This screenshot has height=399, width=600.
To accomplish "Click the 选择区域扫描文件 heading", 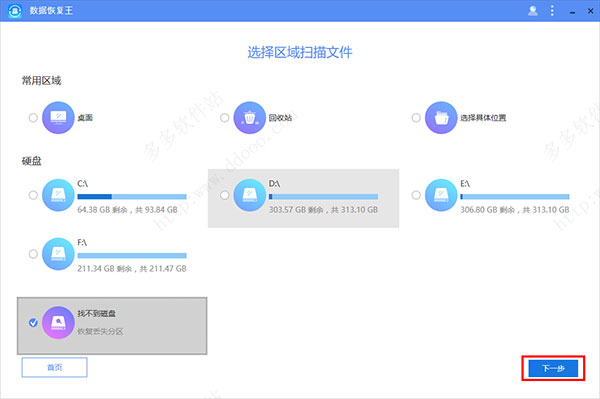I will click(300, 52).
